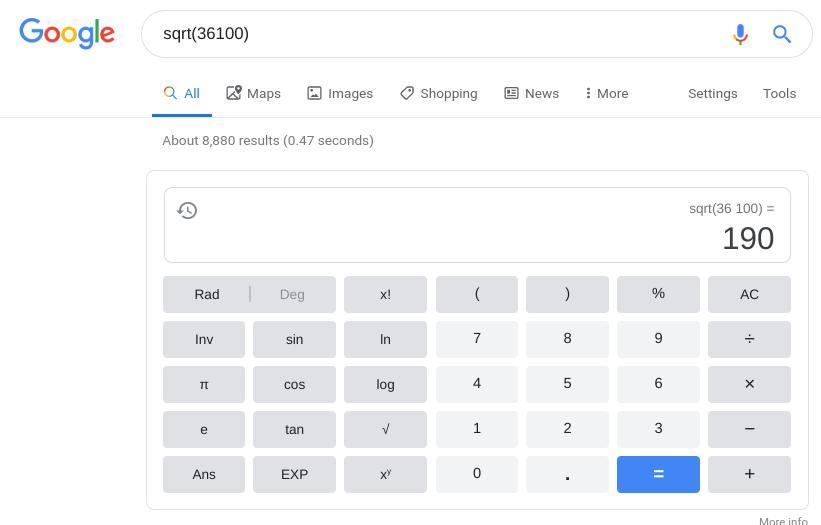Screen dimensions: 821x525
Task: Open the Tools options
Action: click(779, 93)
